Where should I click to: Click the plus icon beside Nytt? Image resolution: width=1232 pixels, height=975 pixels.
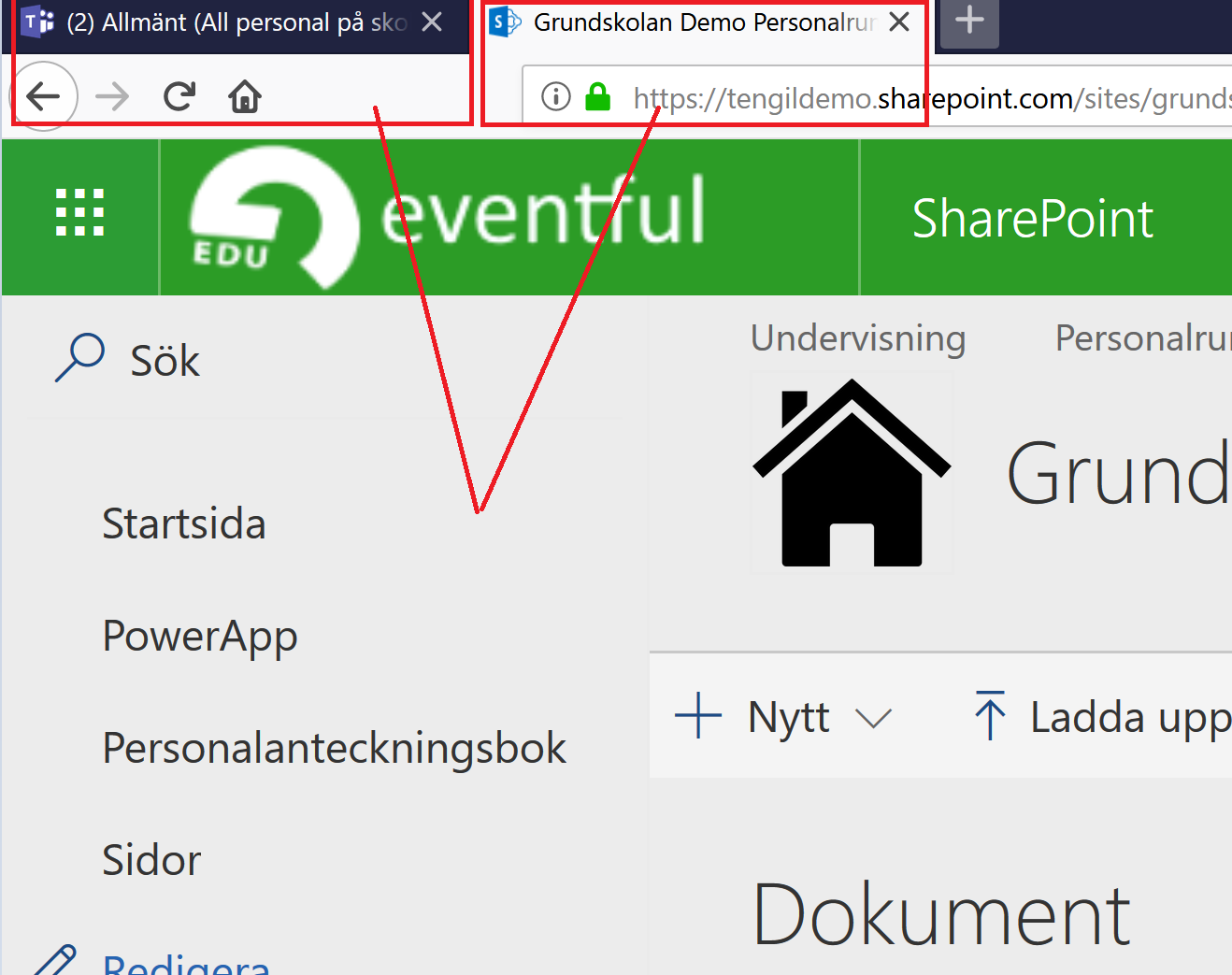pyautogui.click(x=698, y=716)
